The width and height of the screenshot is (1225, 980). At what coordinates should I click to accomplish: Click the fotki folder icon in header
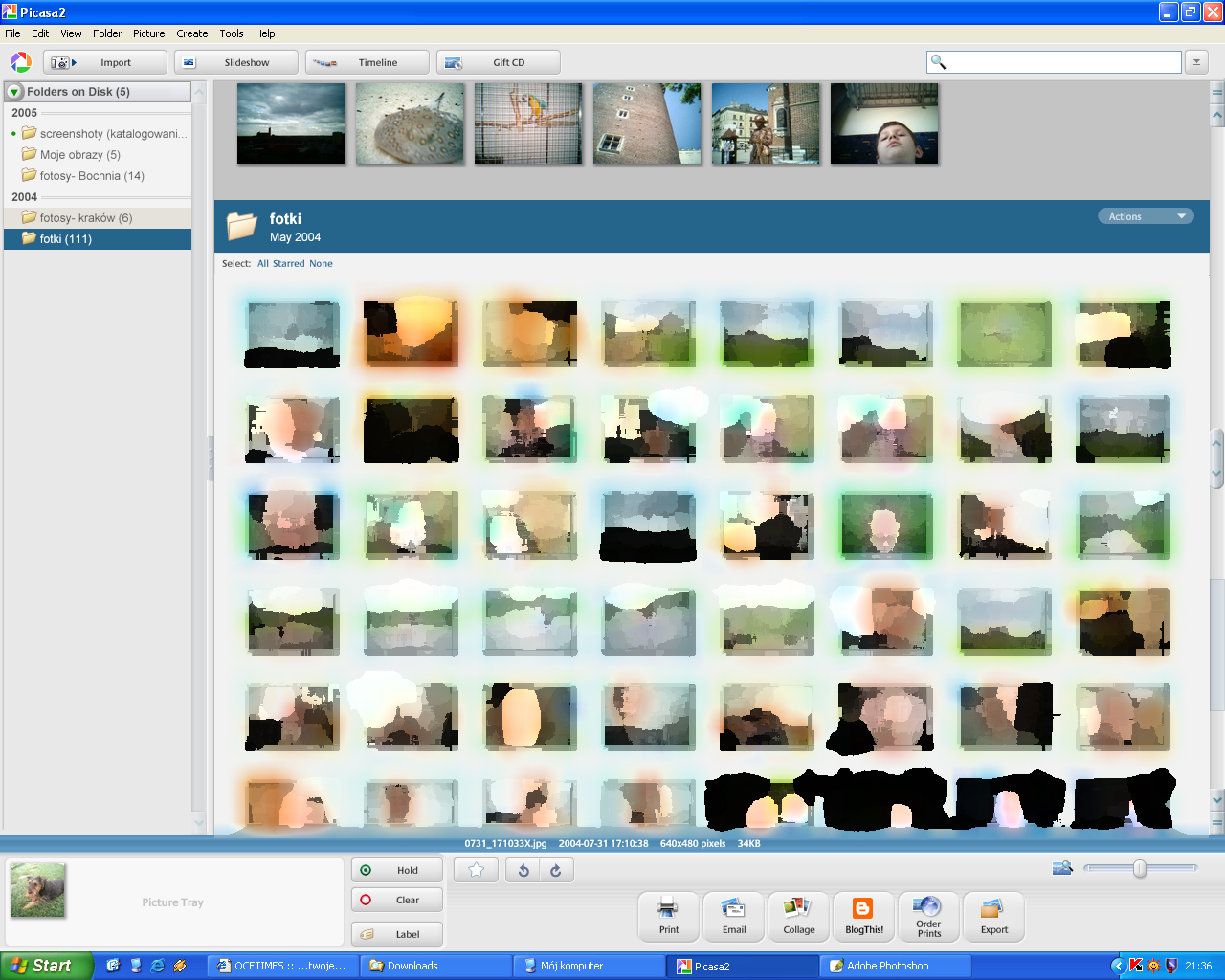pos(241,227)
